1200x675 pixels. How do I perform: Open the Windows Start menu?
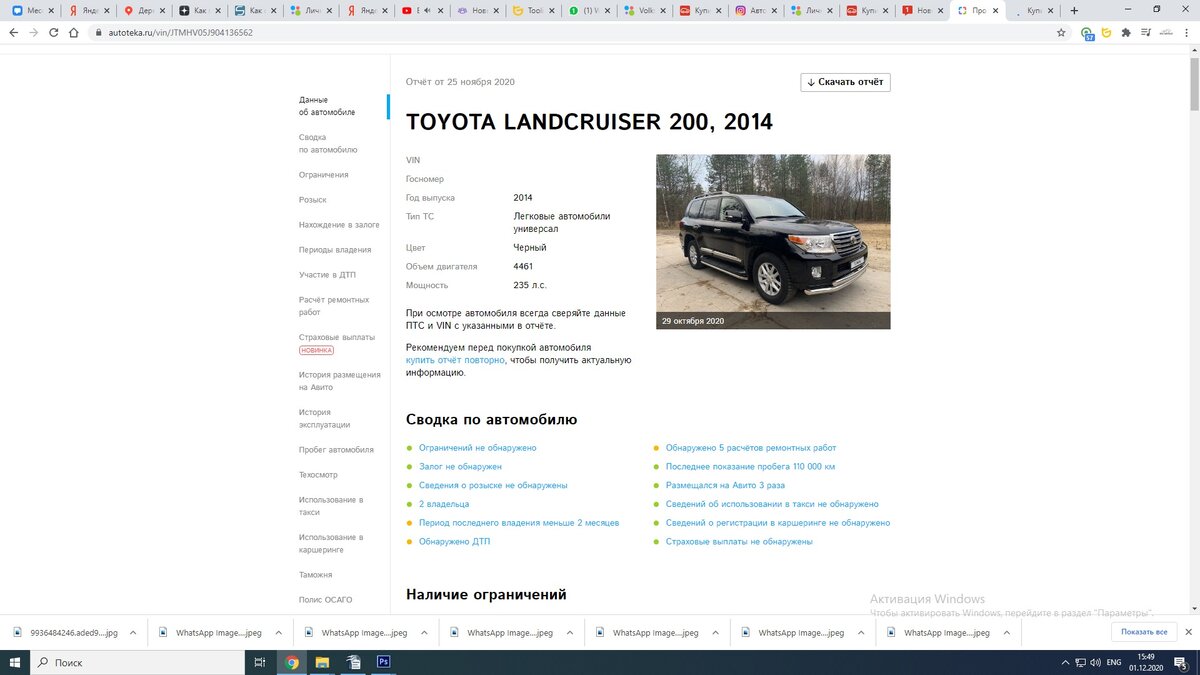[14, 662]
